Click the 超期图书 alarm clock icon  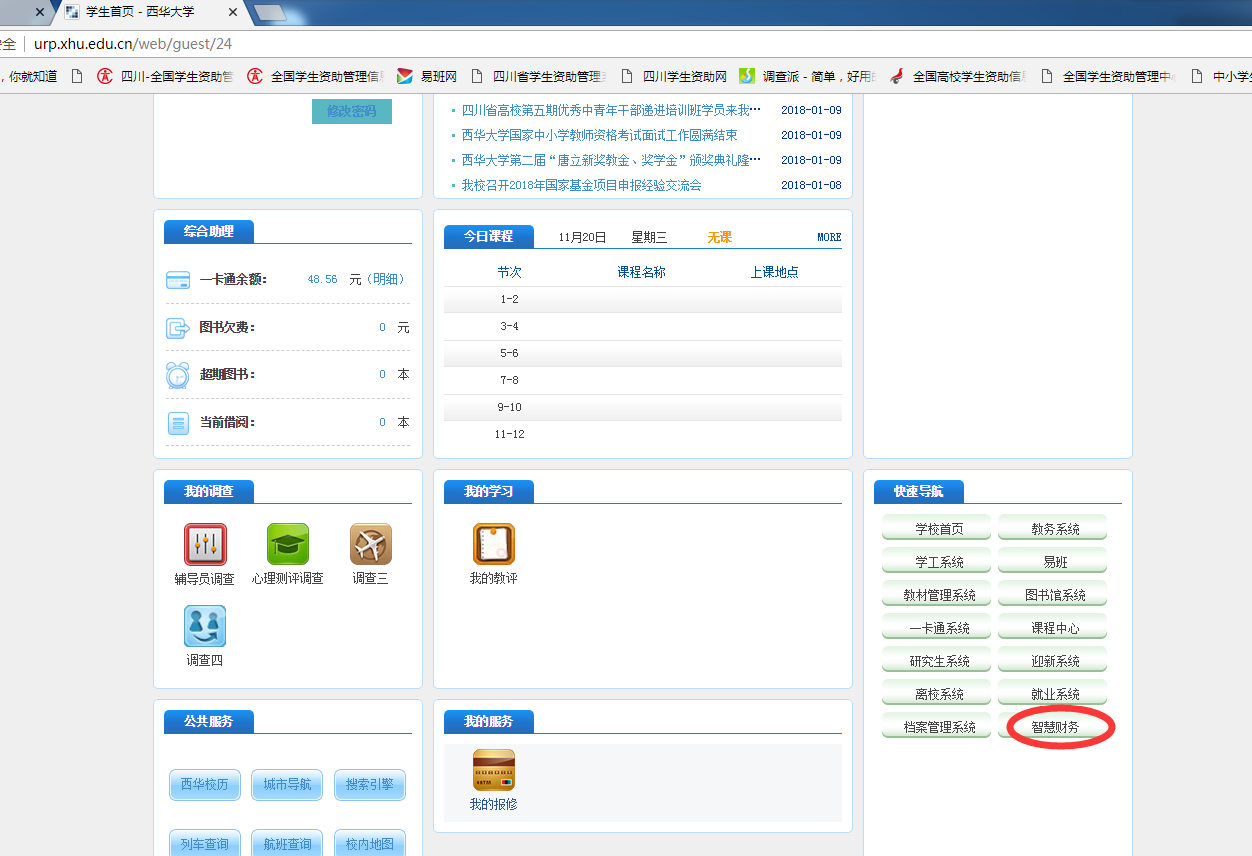click(x=178, y=375)
